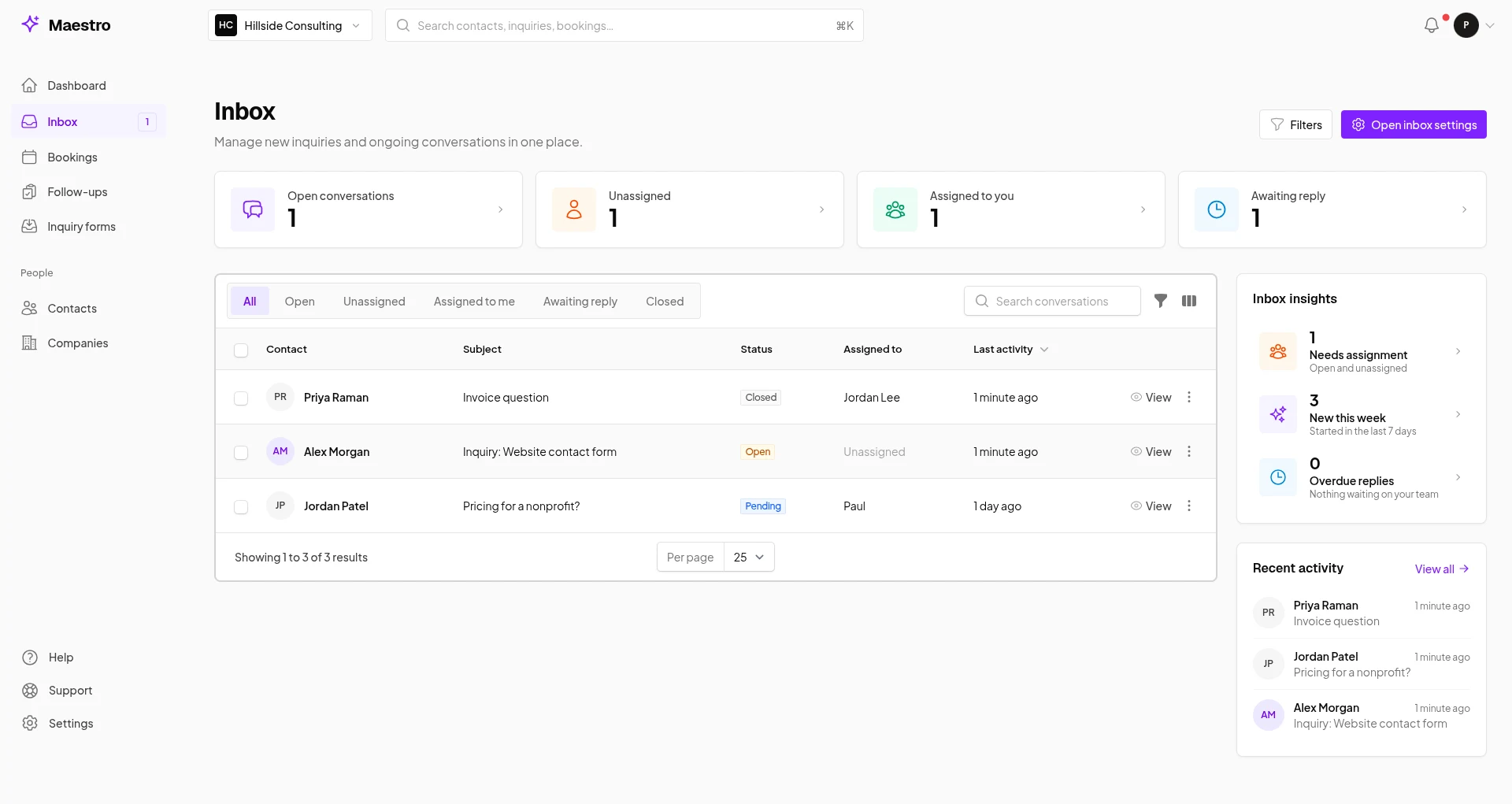Open row actions for Alex Morgan

click(x=1189, y=451)
